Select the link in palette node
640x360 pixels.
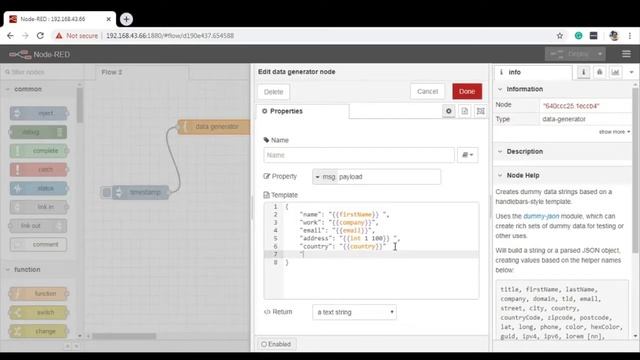tap(39, 207)
